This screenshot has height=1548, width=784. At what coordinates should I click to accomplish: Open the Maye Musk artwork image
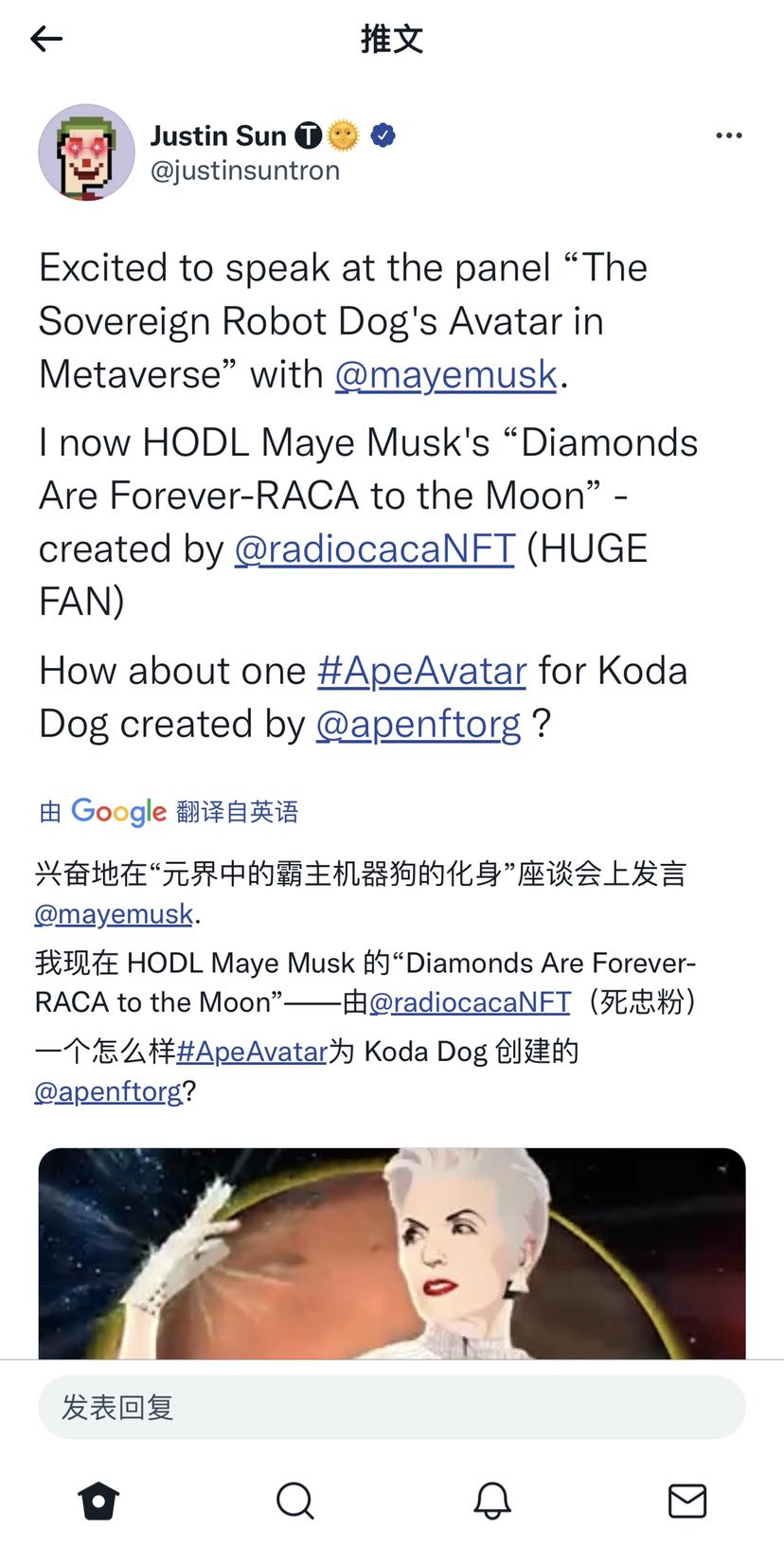[x=392, y=1253]
